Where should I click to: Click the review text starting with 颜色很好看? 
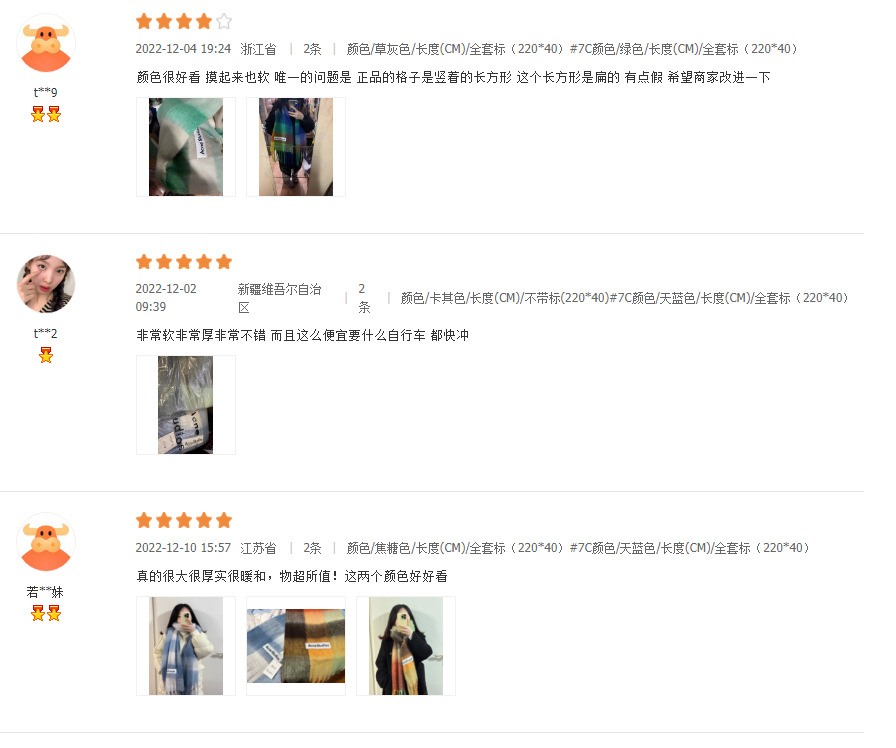(x=453, y=77)
